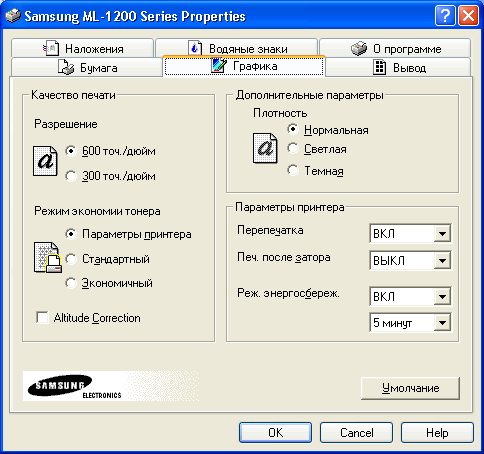484x454 pixels.
Task: Click the printer icon in the title bar
Action: point(13,16)
